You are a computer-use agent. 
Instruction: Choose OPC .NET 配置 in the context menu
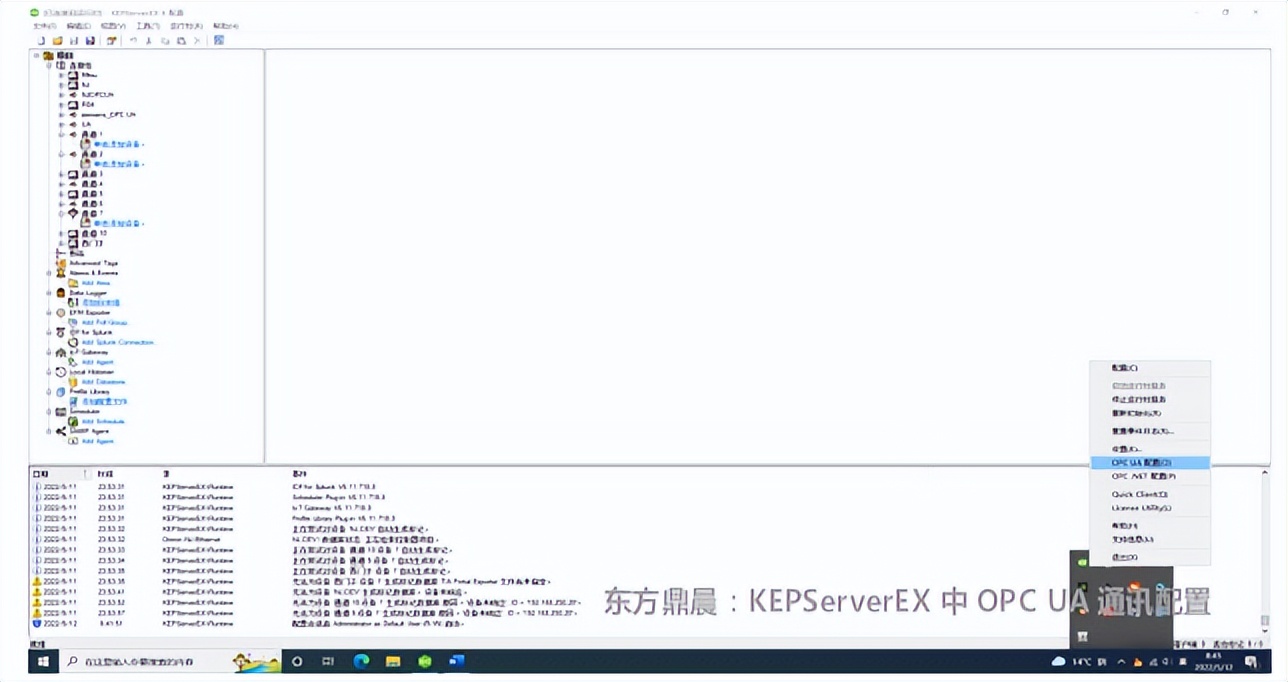point(1150,477)
